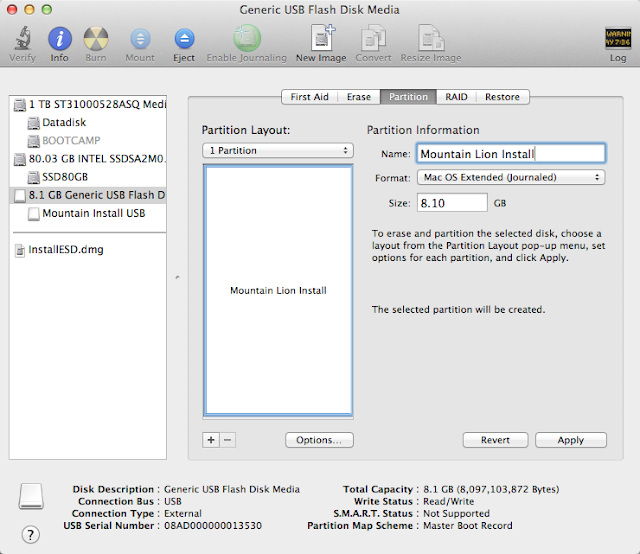Click the Mount toolbar icon
640x554 pixels.
coord(140,38)
